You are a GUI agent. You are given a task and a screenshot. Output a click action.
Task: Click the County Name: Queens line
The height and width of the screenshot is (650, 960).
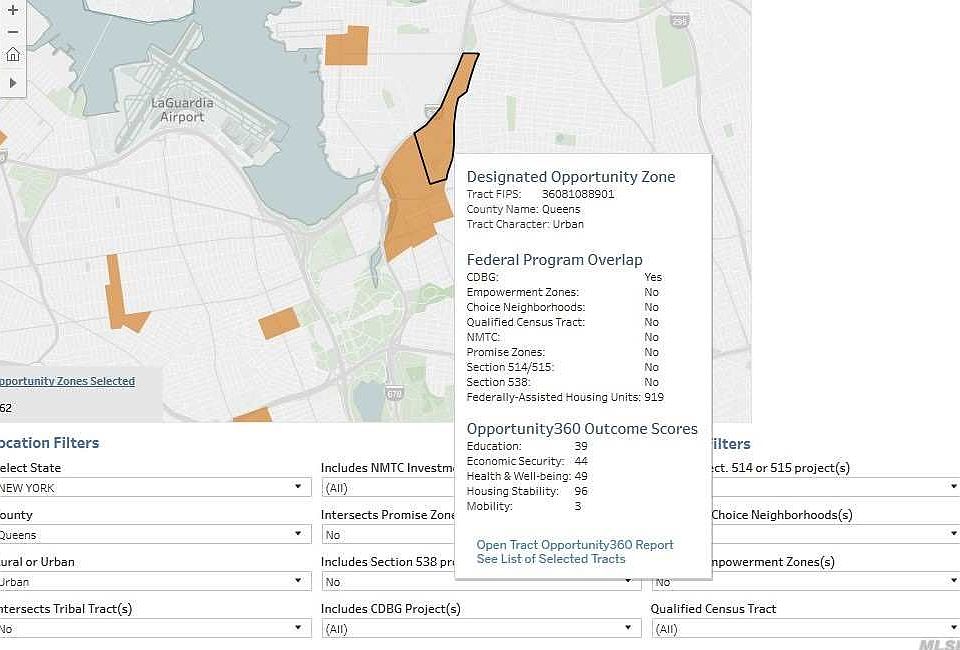(523, 209)
